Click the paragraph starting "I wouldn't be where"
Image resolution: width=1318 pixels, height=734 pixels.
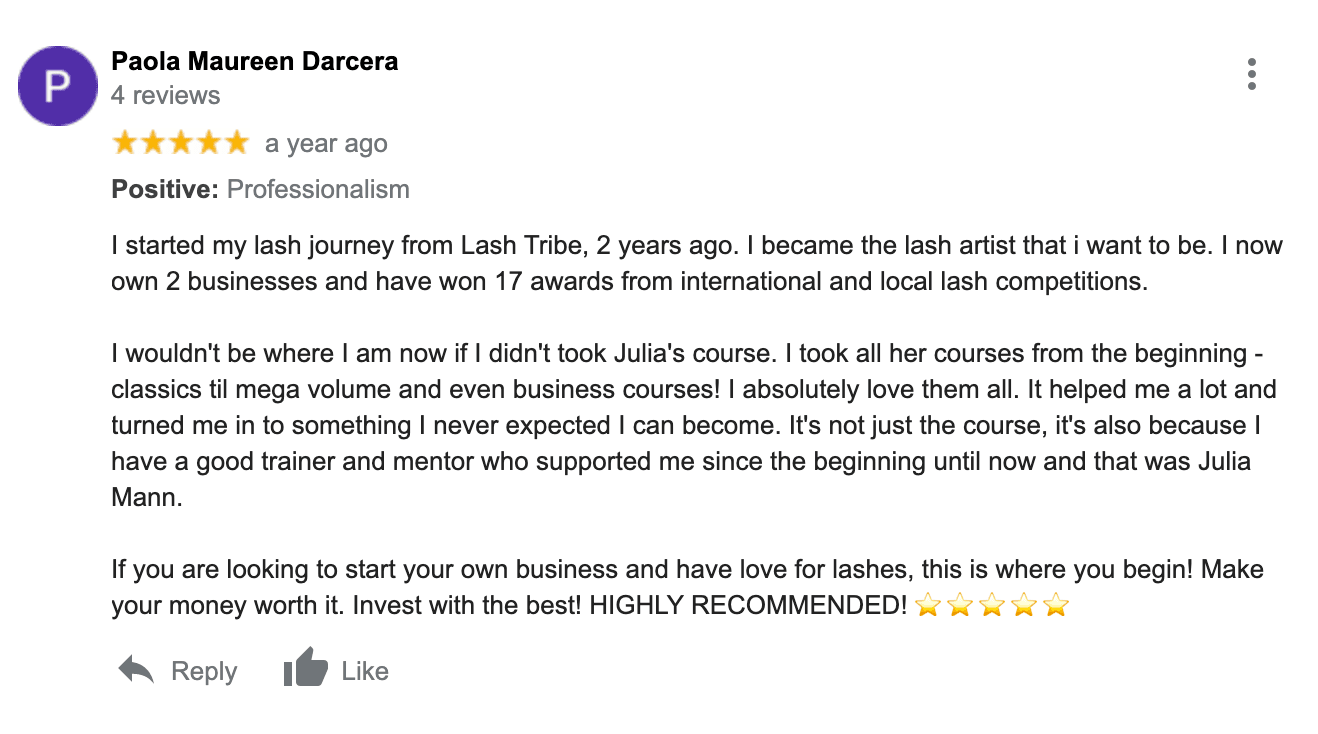click(x=680, y=425)
